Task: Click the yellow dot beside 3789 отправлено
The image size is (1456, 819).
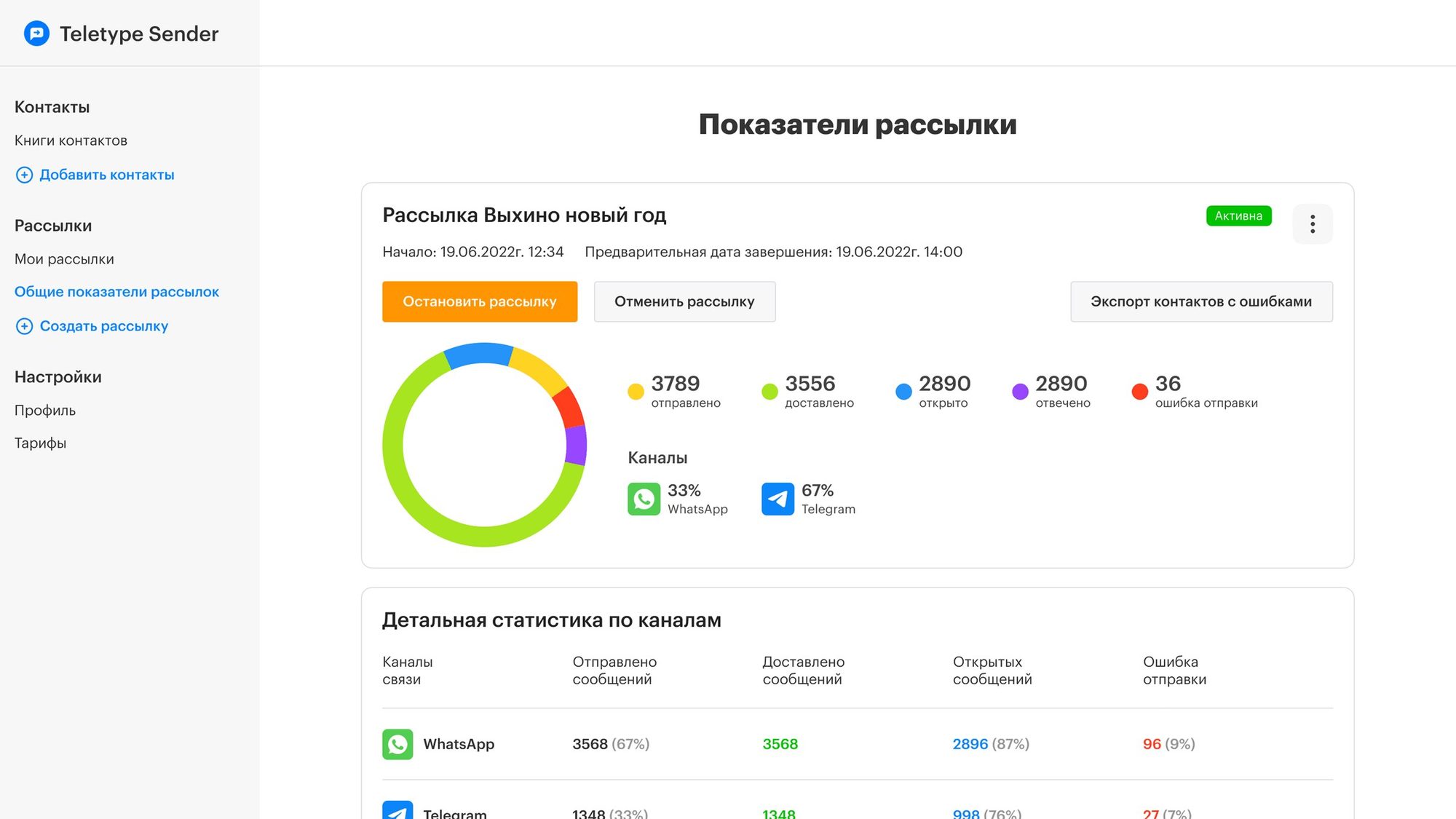Action: pyautogui.click(x=636, y=392)
